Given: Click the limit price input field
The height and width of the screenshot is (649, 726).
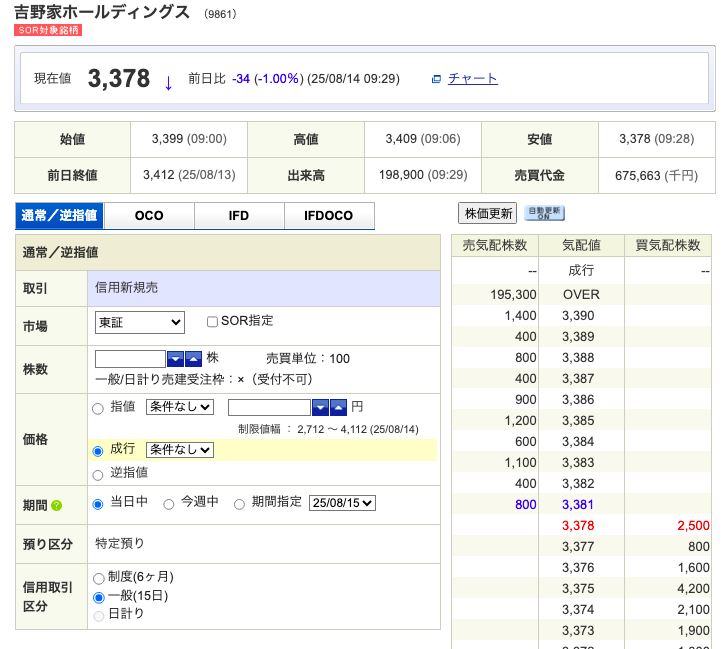Looking at the screenshot, I should tap(269, 407).
